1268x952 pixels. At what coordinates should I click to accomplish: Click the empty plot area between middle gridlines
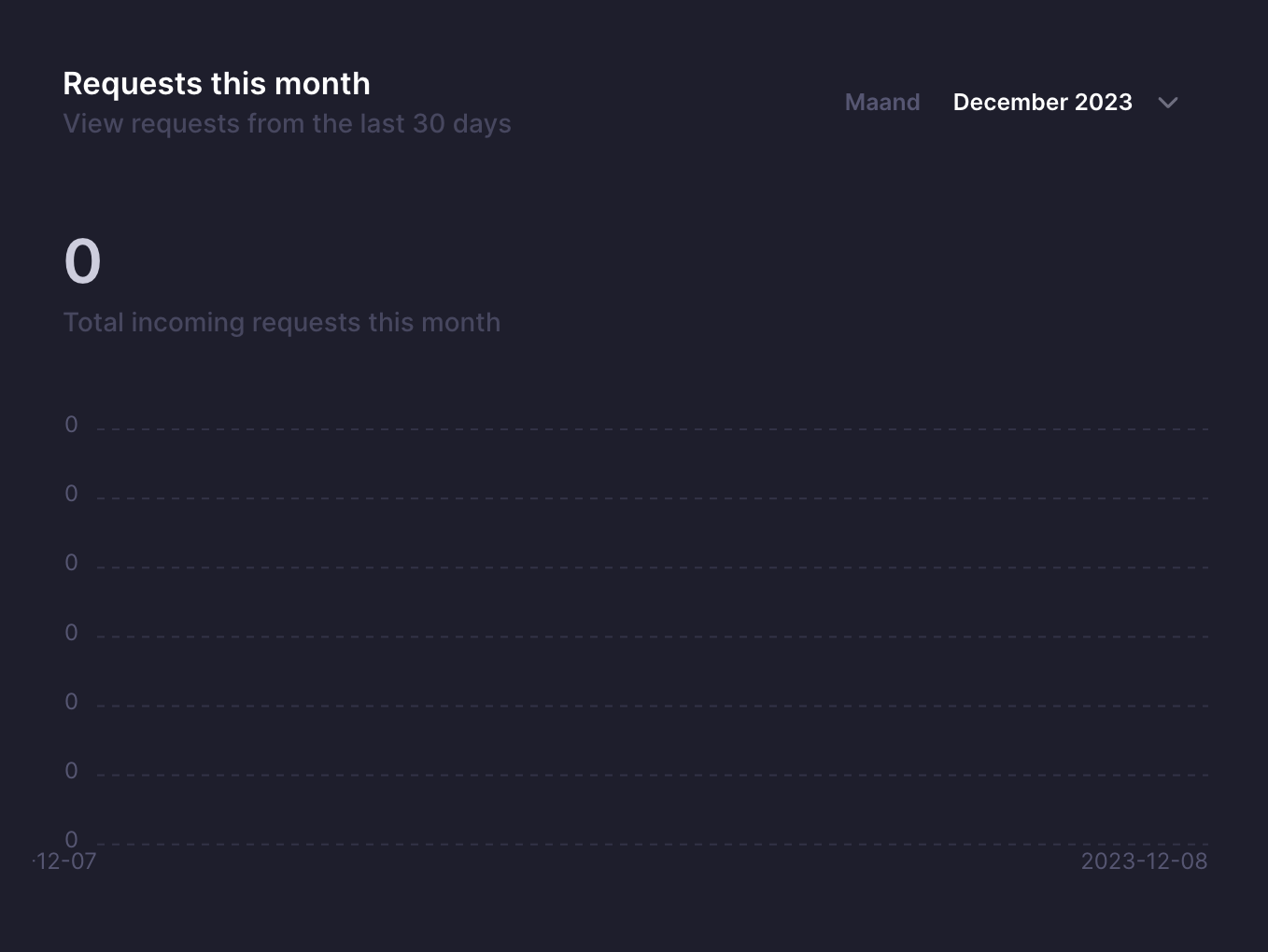coord(653,602)
